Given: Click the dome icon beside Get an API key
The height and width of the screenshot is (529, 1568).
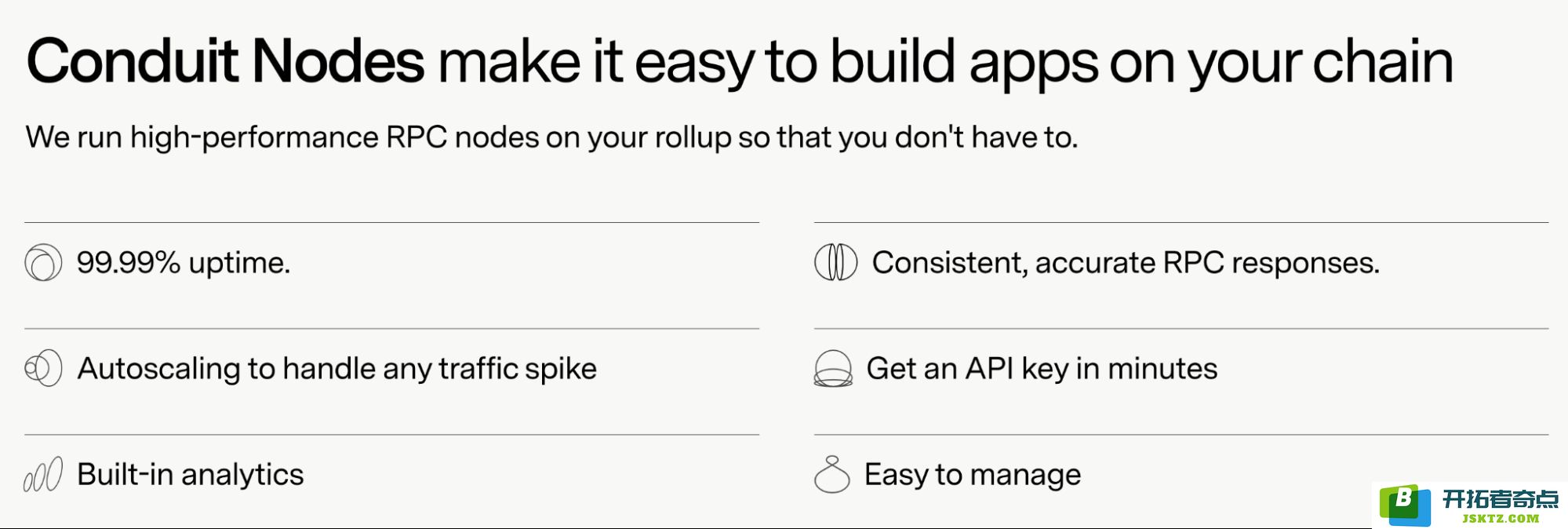Looking at the screenshot, I should [x=833, y=368].
